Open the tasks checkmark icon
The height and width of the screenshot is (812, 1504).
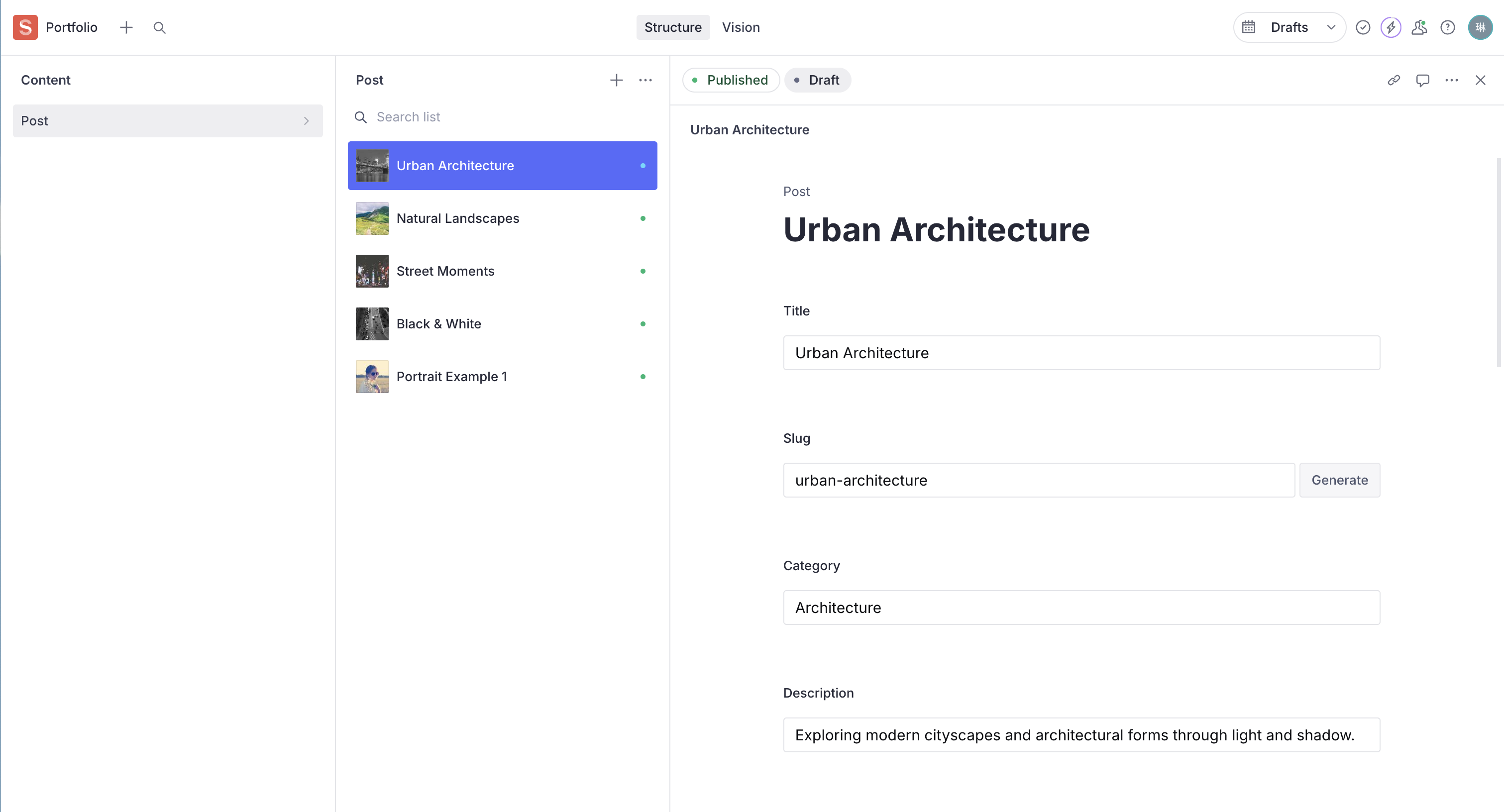click(1363, 27)
